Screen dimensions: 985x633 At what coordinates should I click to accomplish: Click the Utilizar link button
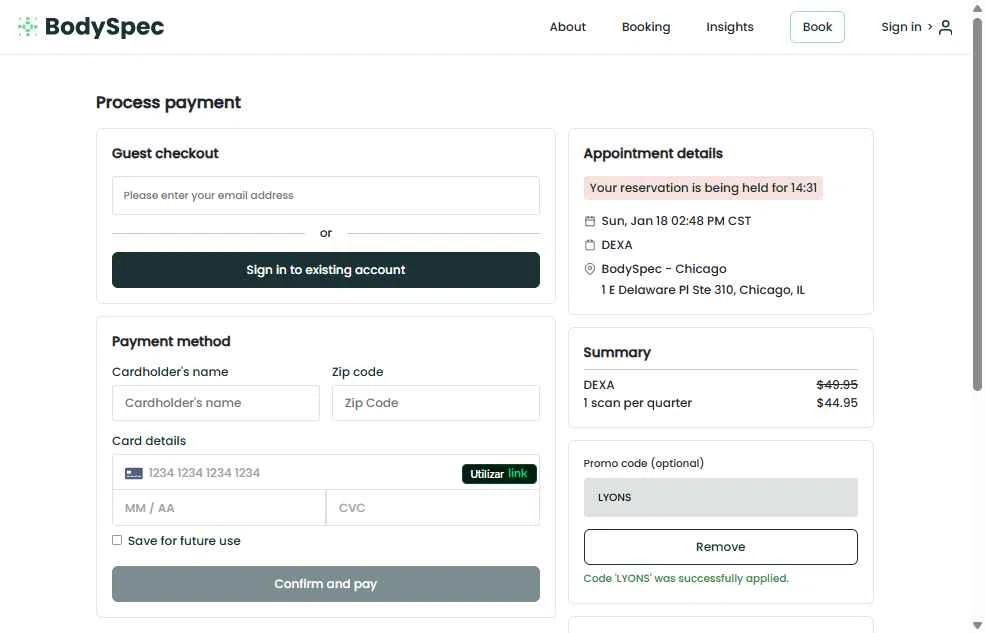click(x=499, y=473)
